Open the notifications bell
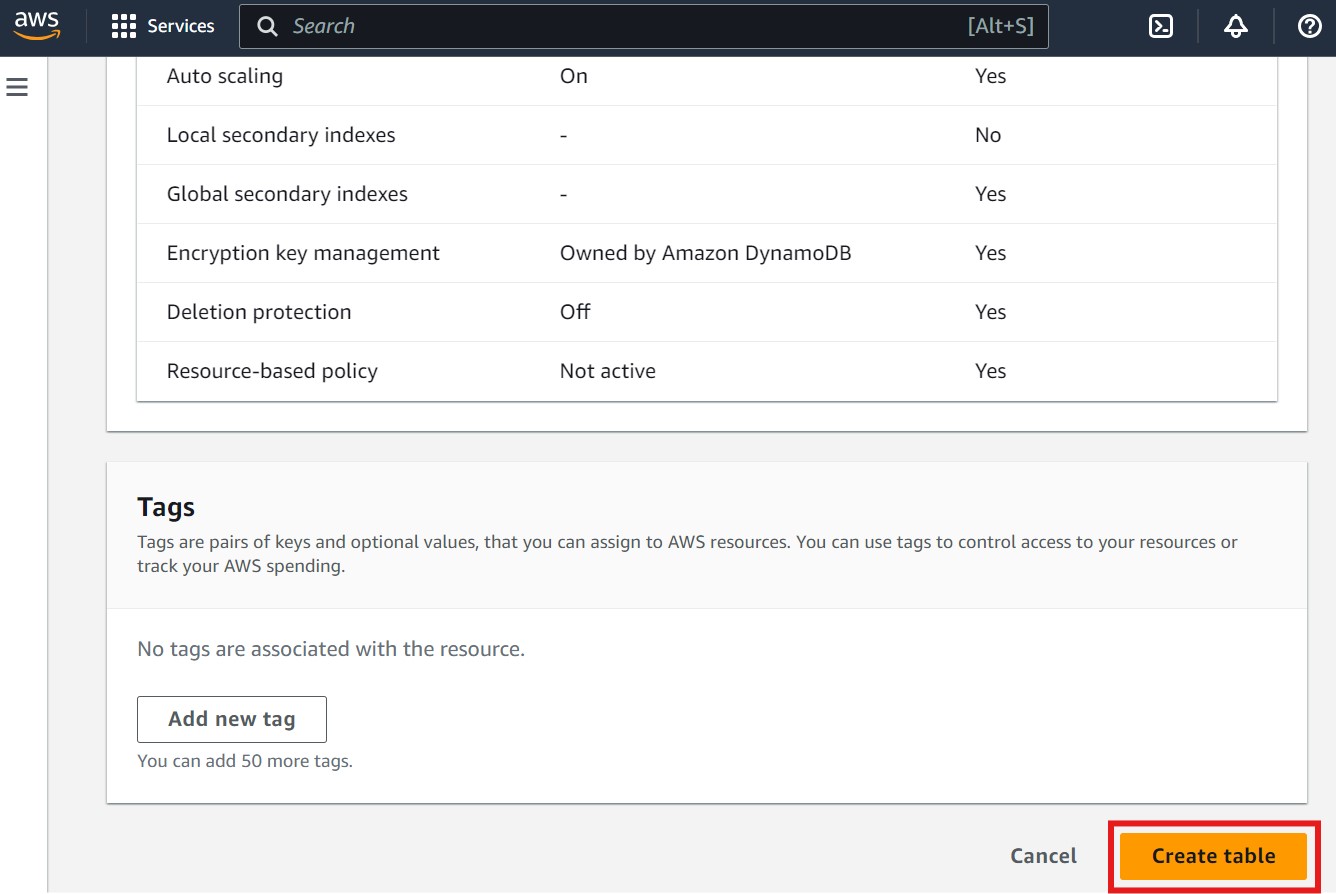Viewport: 1336px width, 894px height. pyautogui.click(x=1235, y=26)
